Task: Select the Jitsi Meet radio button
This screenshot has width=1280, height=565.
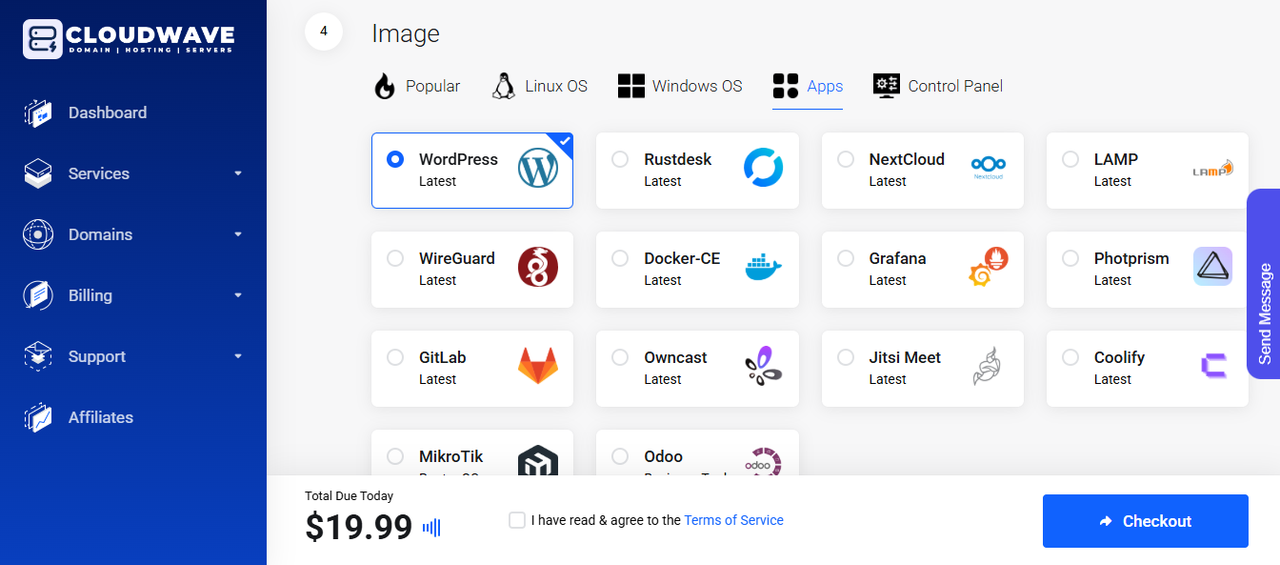Action: coord(846,357)
